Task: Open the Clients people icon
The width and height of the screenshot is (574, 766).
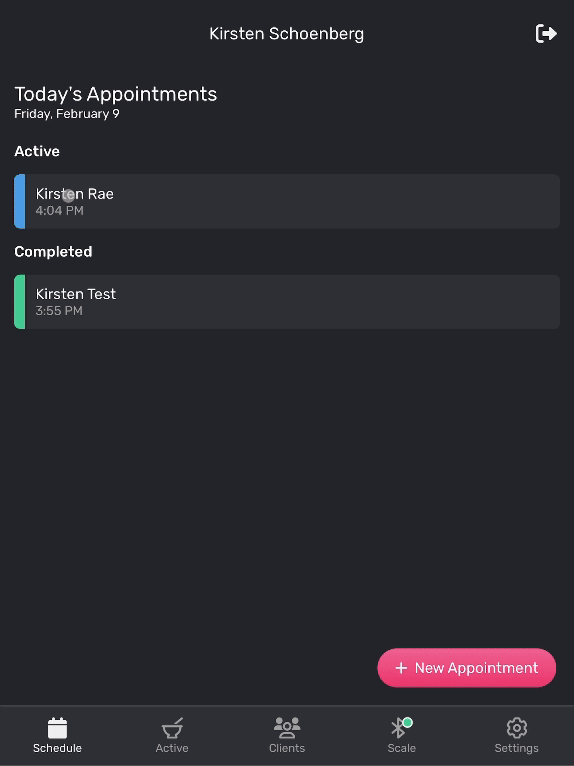Action: pyautogui.click(x=287, y=728)
